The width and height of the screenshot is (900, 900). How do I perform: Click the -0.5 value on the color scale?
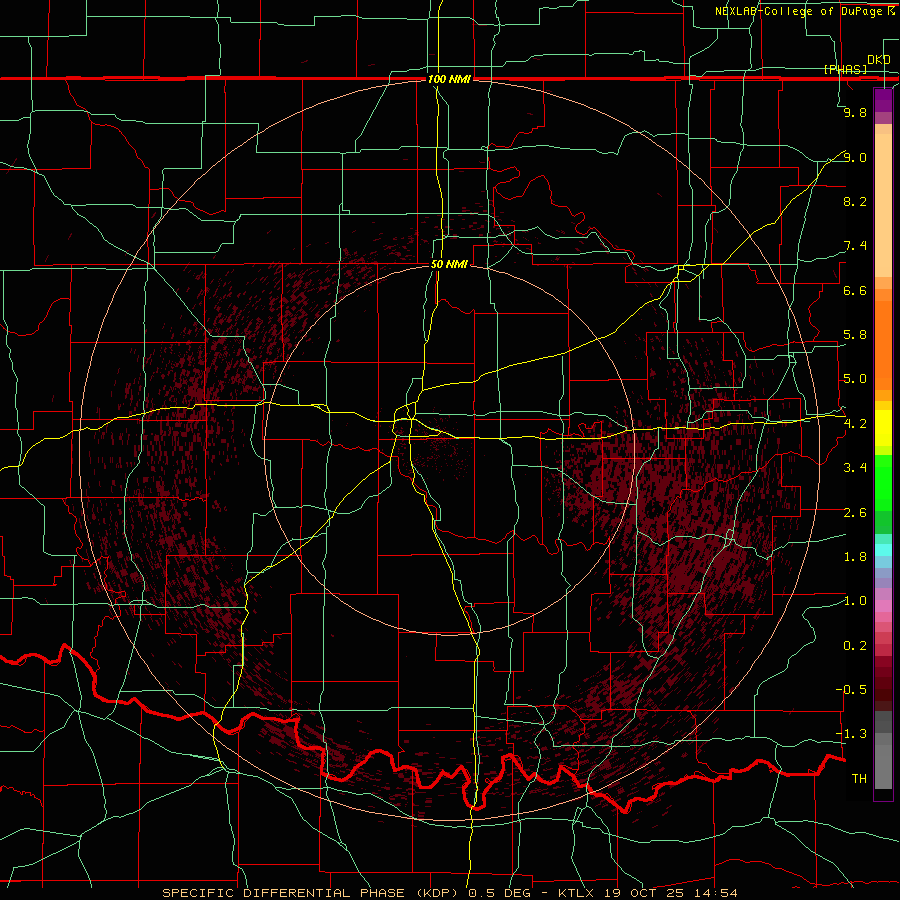click(851, 689)
